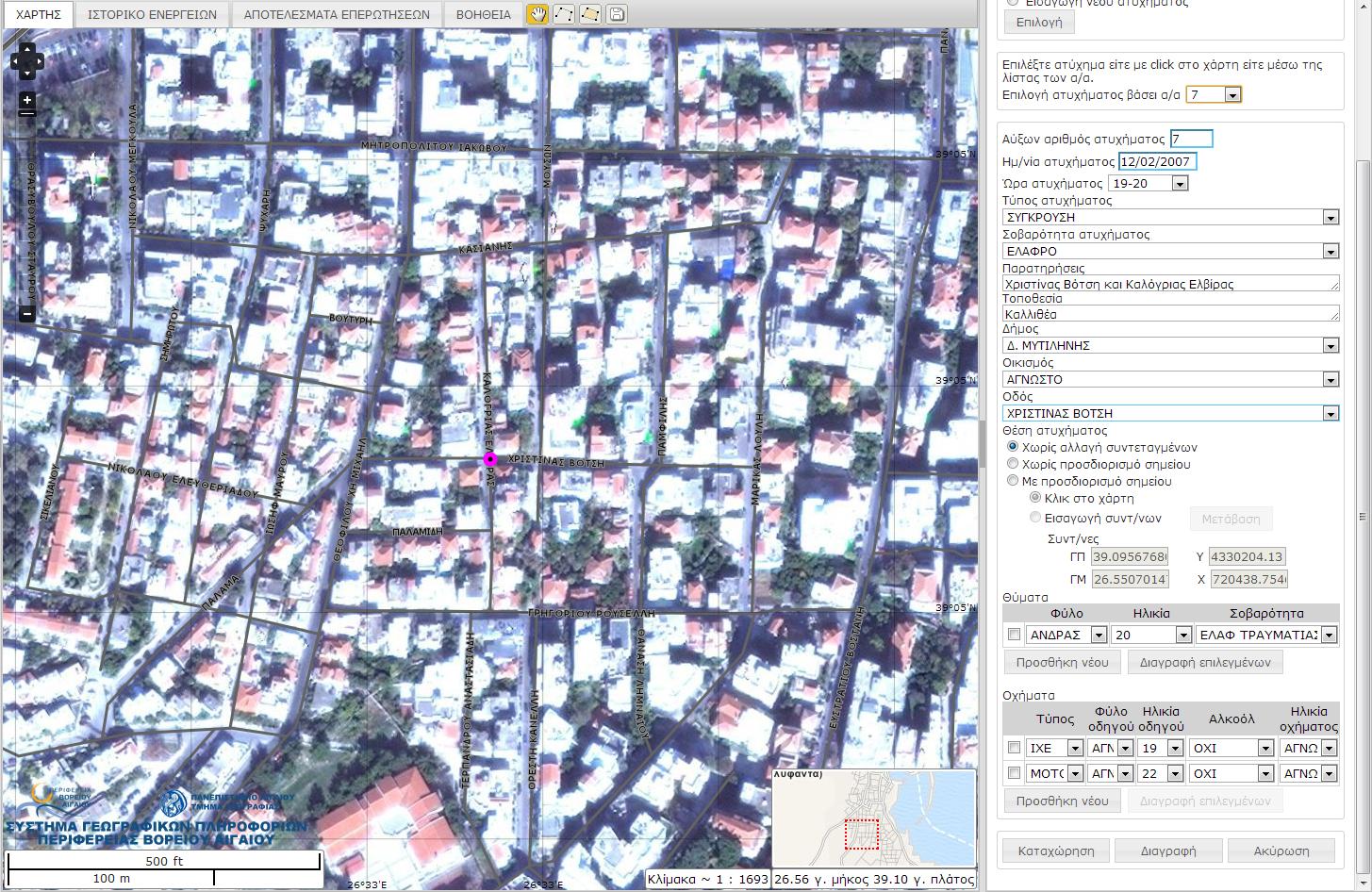The width and height of the screenshot is (1372, 892).
Task: Click the magenta accident marker on map
Action: click(489, 459)
